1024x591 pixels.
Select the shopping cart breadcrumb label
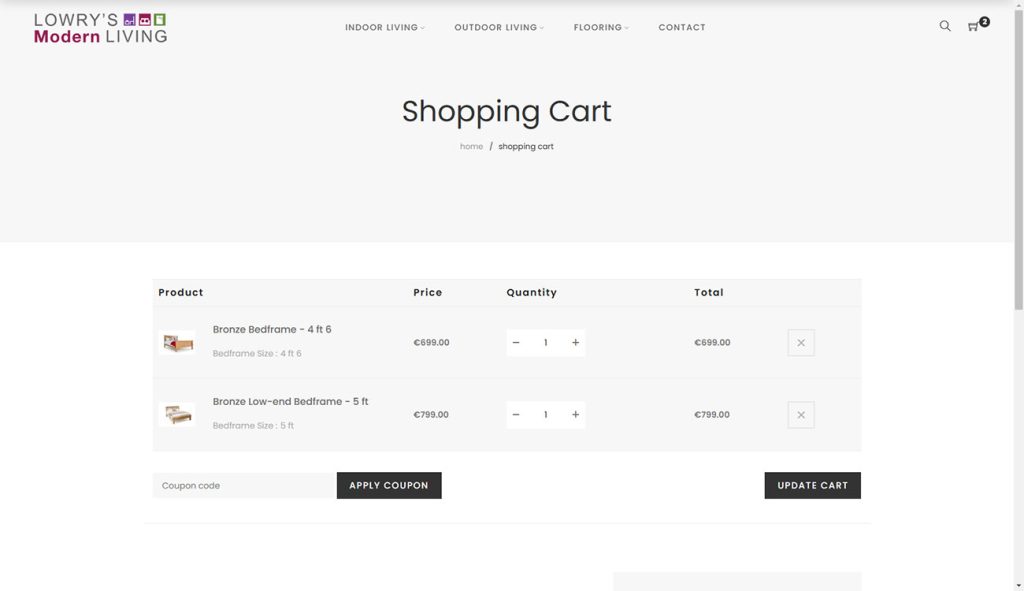[526, 146]
